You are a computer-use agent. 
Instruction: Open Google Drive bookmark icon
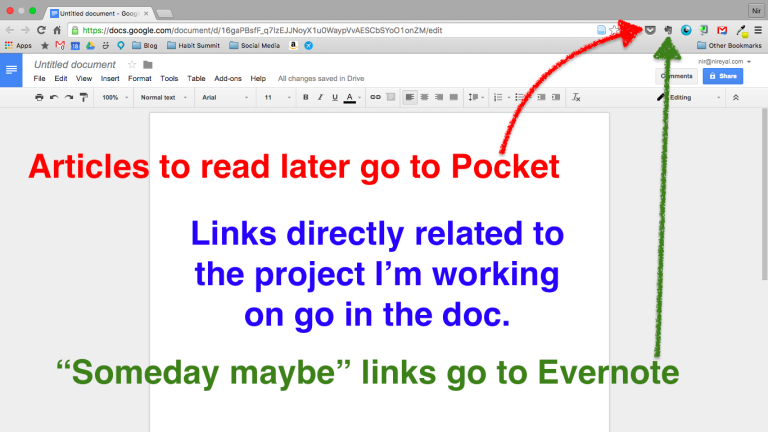[90, 46]
